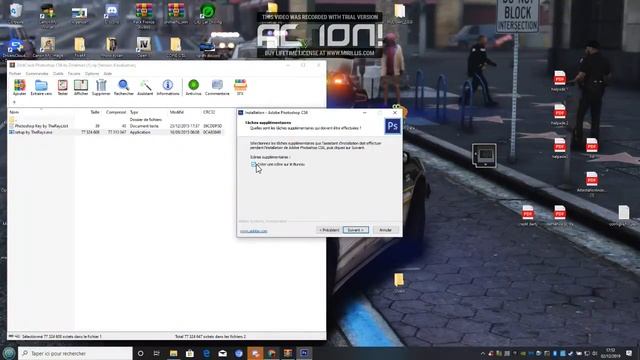Click the Suivant button in installer
This screenshot has width=640, height=360.
click(356, 230)
